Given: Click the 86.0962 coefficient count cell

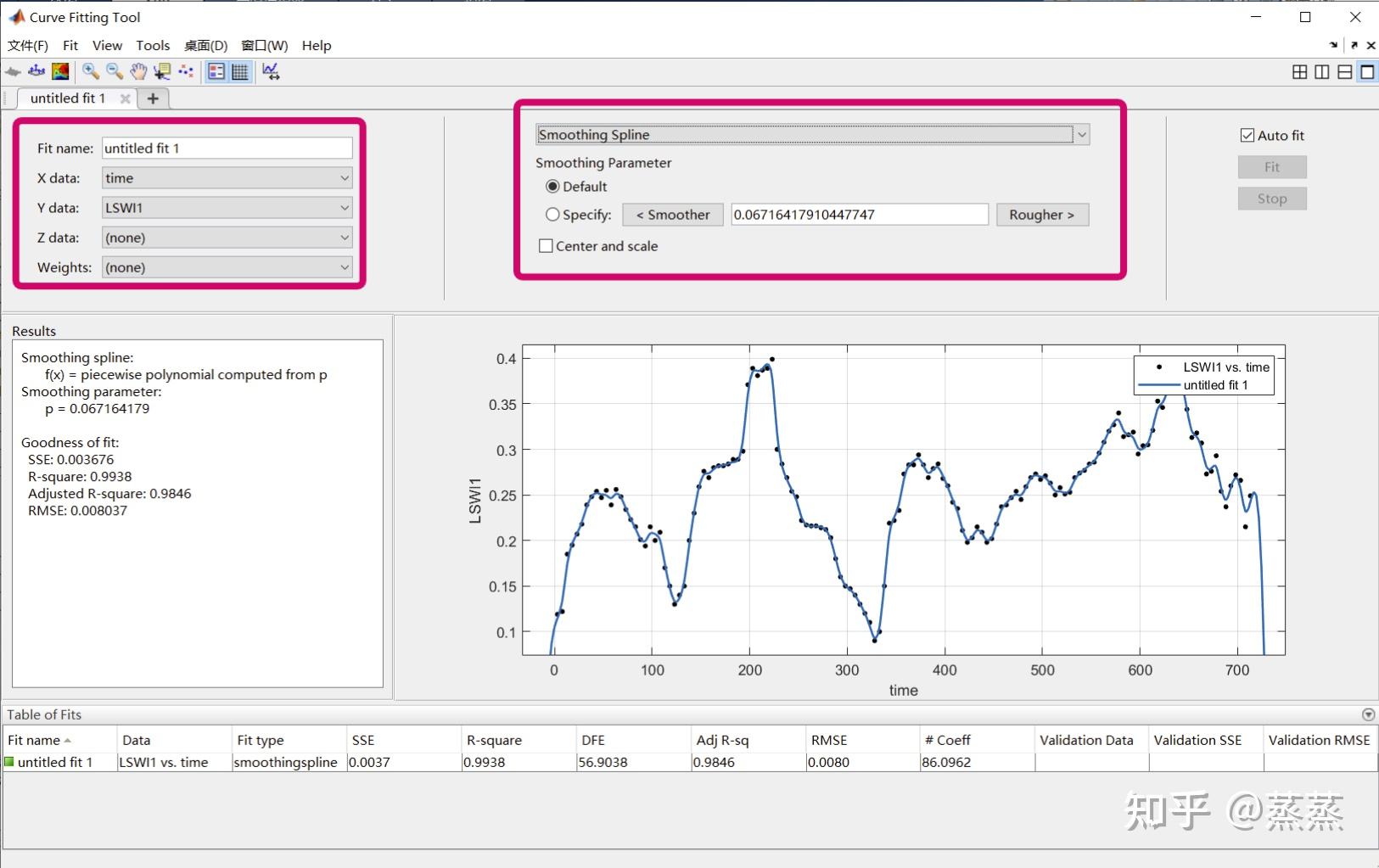Looking at the screenshot, I should [x=978, y=762].
